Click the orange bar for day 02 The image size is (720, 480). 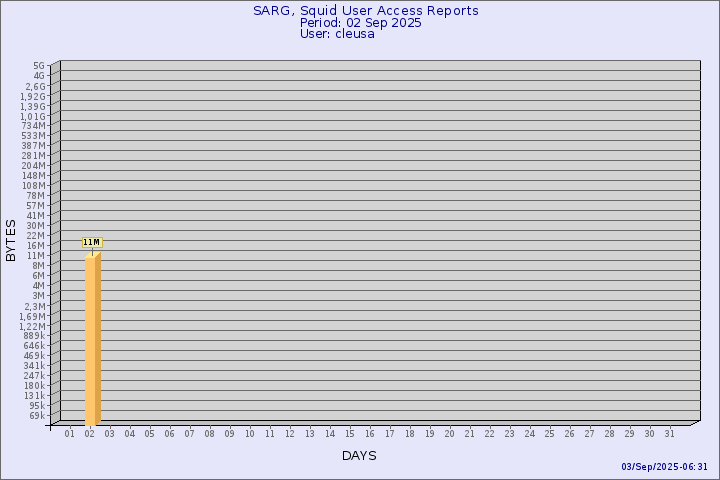[92, 340]
